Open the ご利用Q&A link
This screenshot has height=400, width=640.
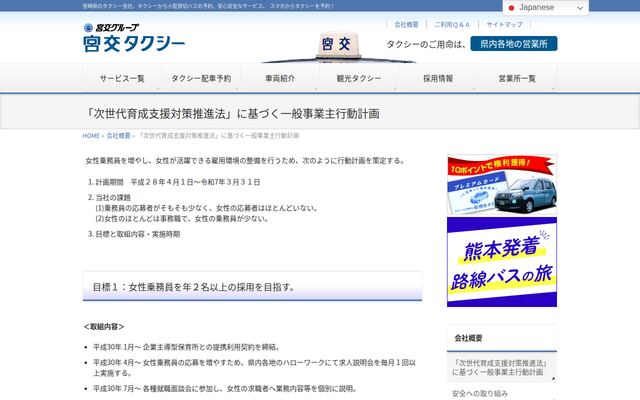[x=452, y=24]
